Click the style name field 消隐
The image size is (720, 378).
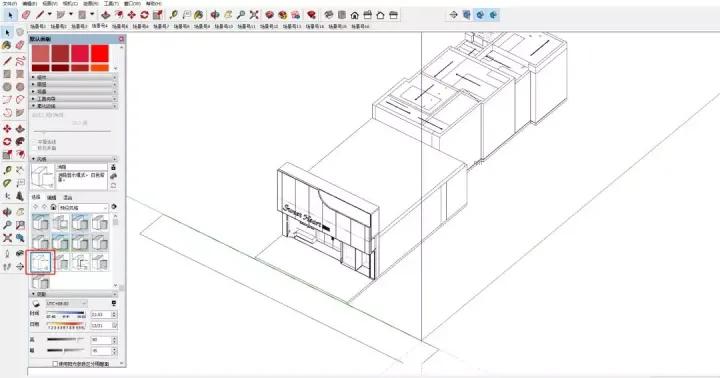[81, 167]
